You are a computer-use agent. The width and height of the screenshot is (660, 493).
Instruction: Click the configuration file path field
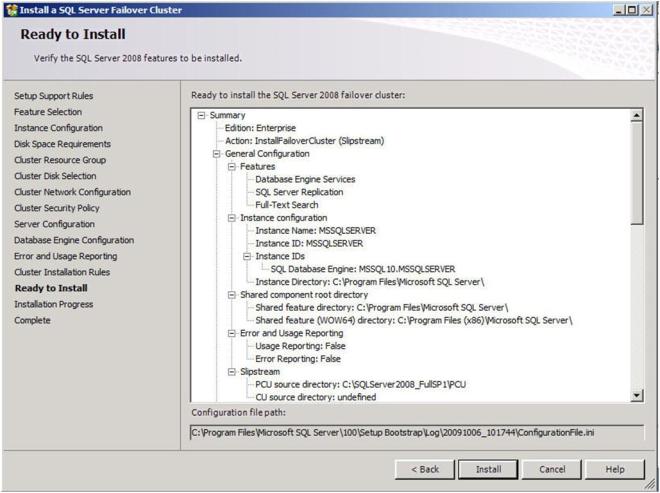(x=417, y=432)
